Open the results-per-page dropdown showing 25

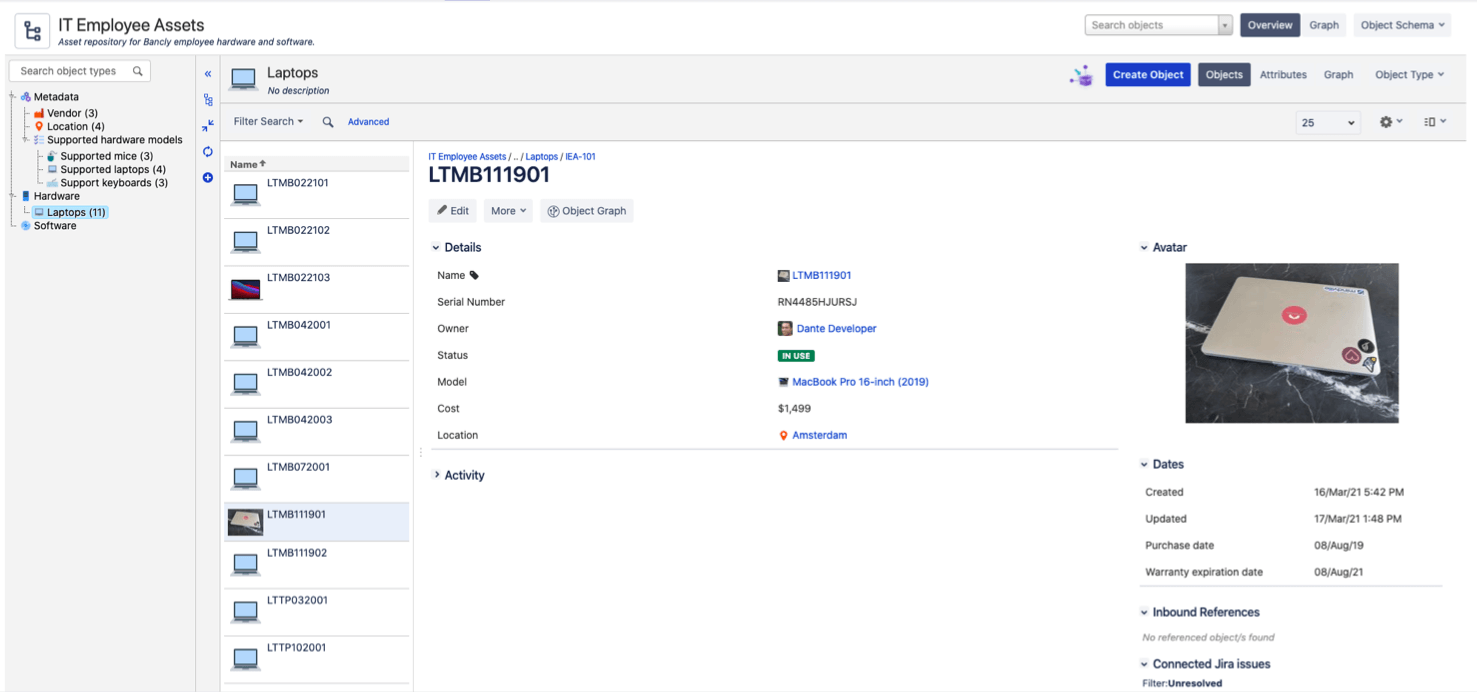tap(1327, 121)
